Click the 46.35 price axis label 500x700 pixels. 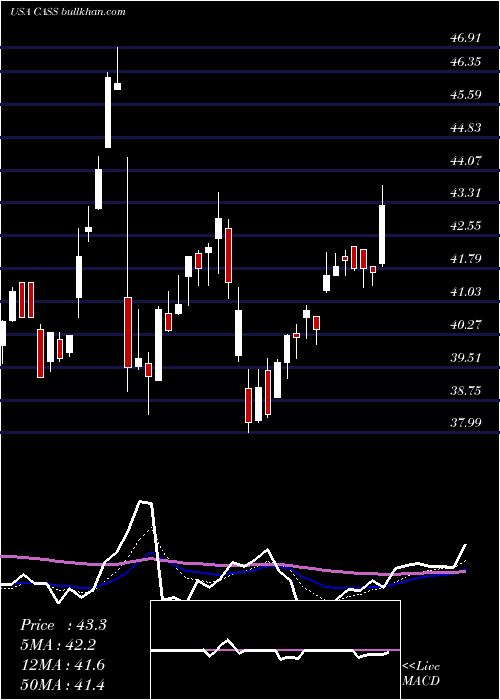(466, 62)
